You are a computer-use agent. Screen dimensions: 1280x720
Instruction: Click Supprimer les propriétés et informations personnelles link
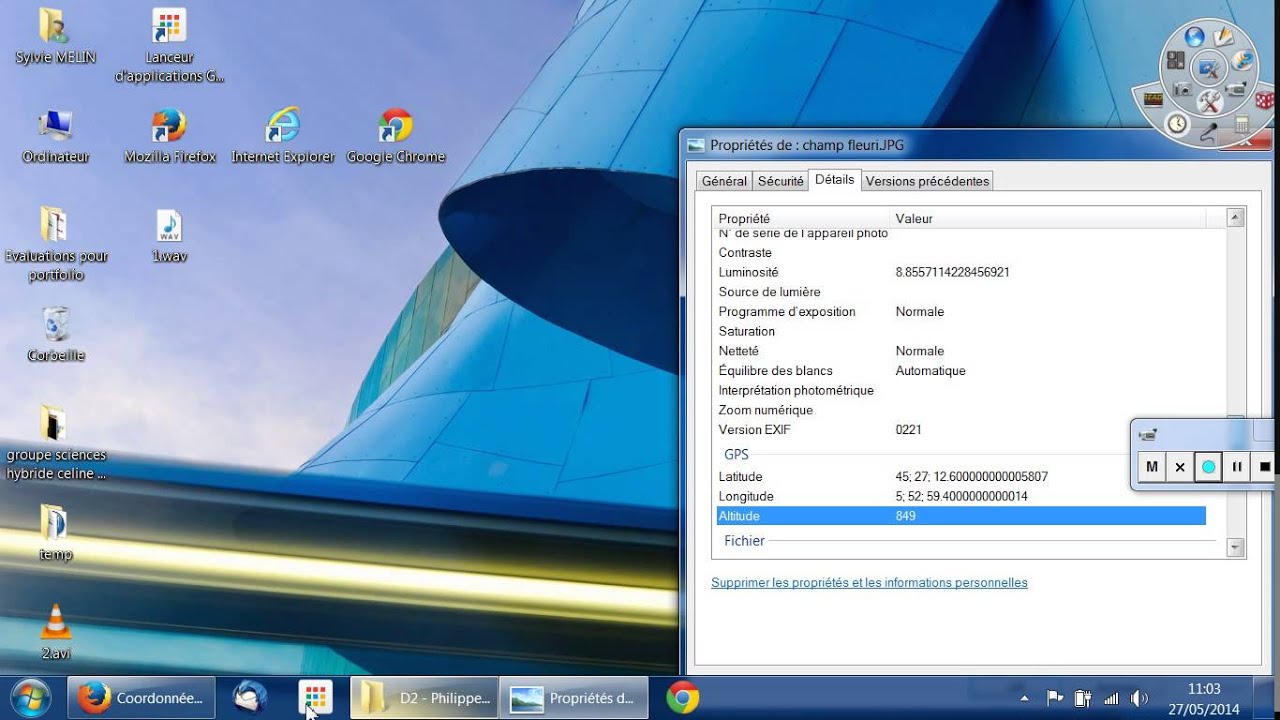point(869,582)
